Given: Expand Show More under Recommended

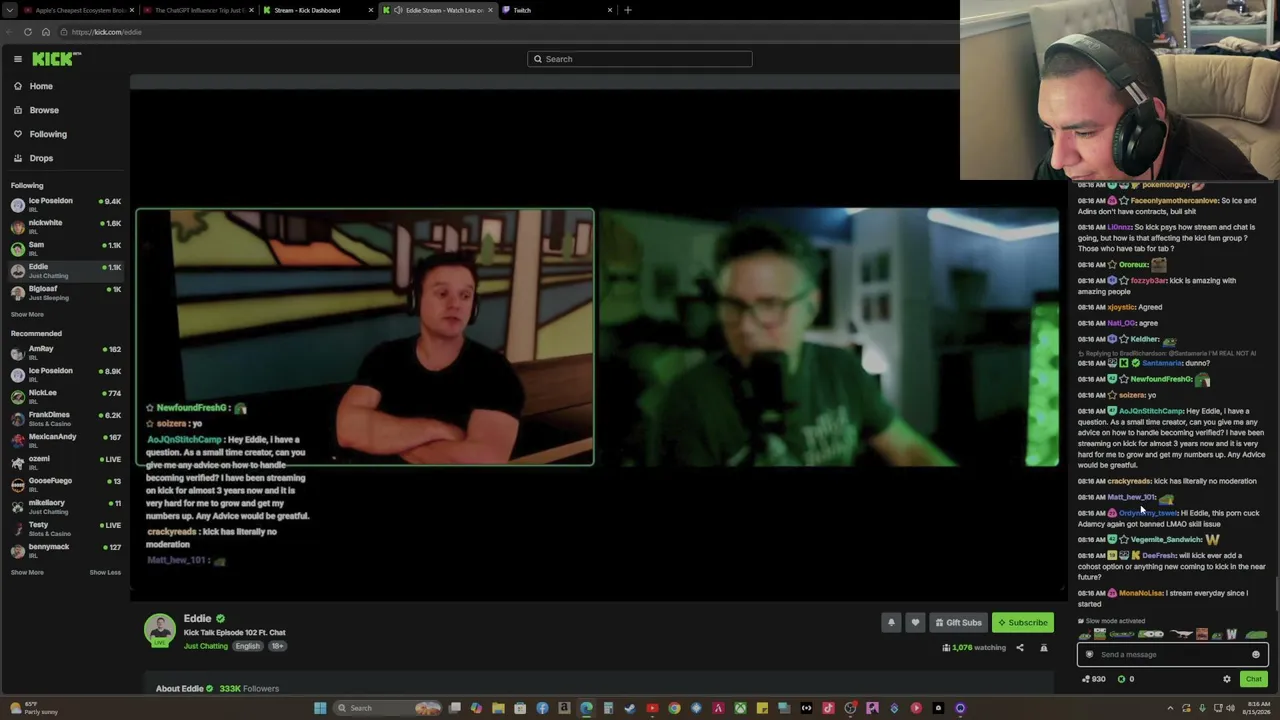Looking at the screenshot, I should [x=27, y=573].
